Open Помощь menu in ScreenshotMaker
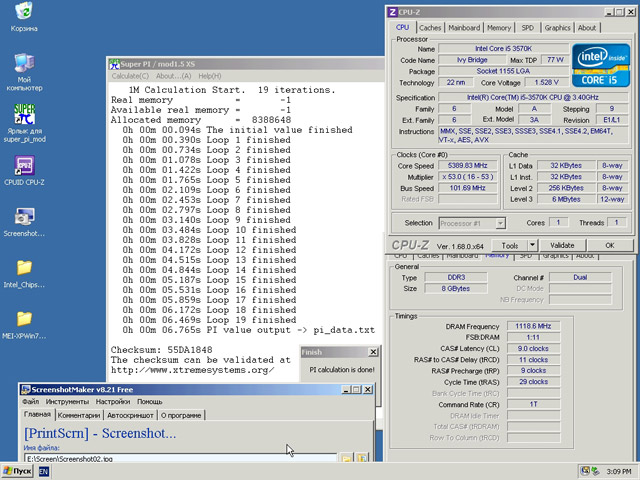 pos(150,402)
